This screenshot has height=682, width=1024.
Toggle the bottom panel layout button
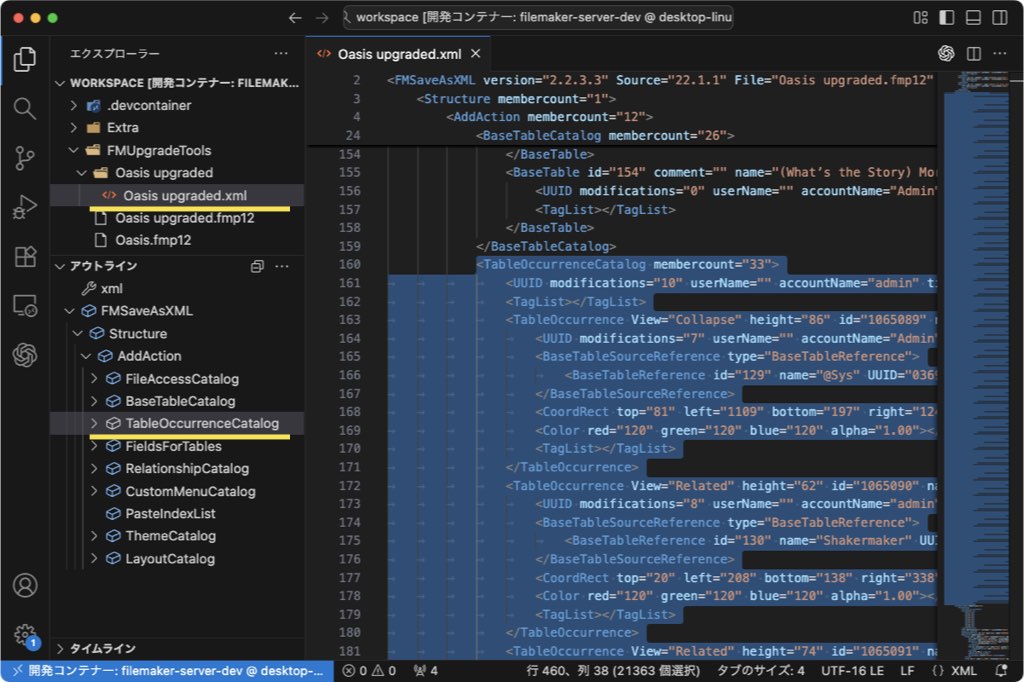(x=973, y=18)
